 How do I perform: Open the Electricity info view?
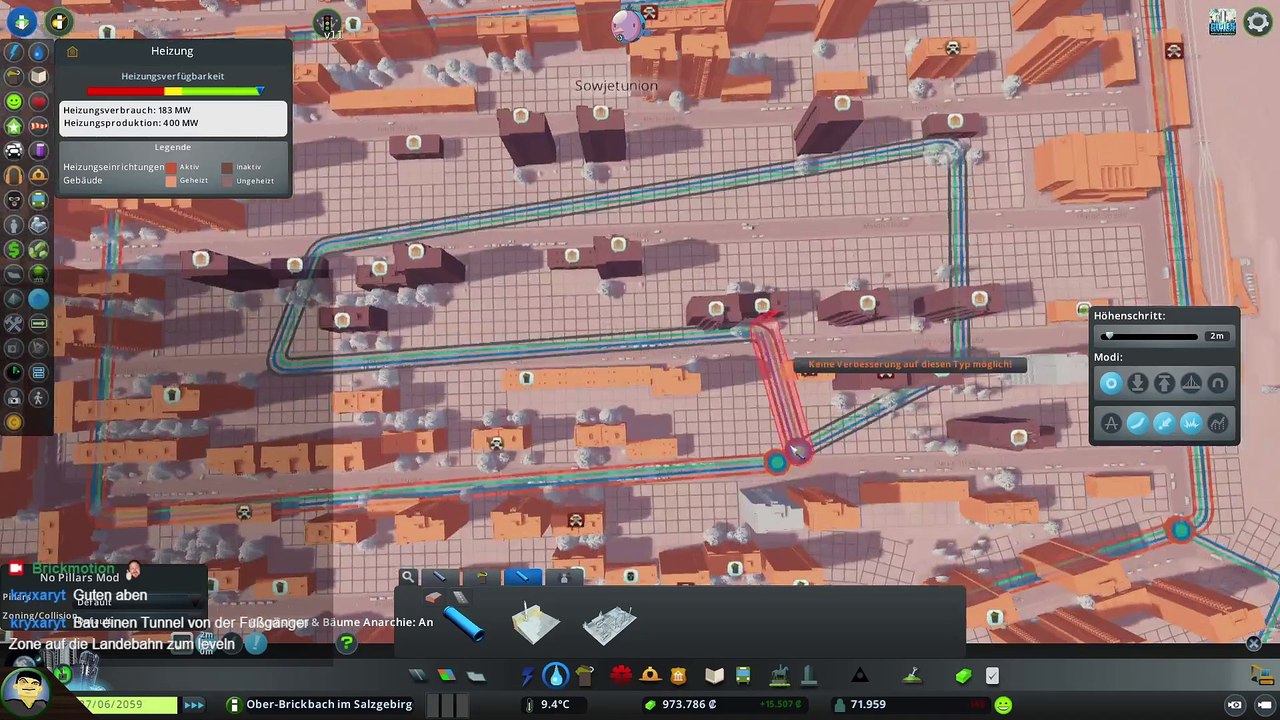coord(14,52)
